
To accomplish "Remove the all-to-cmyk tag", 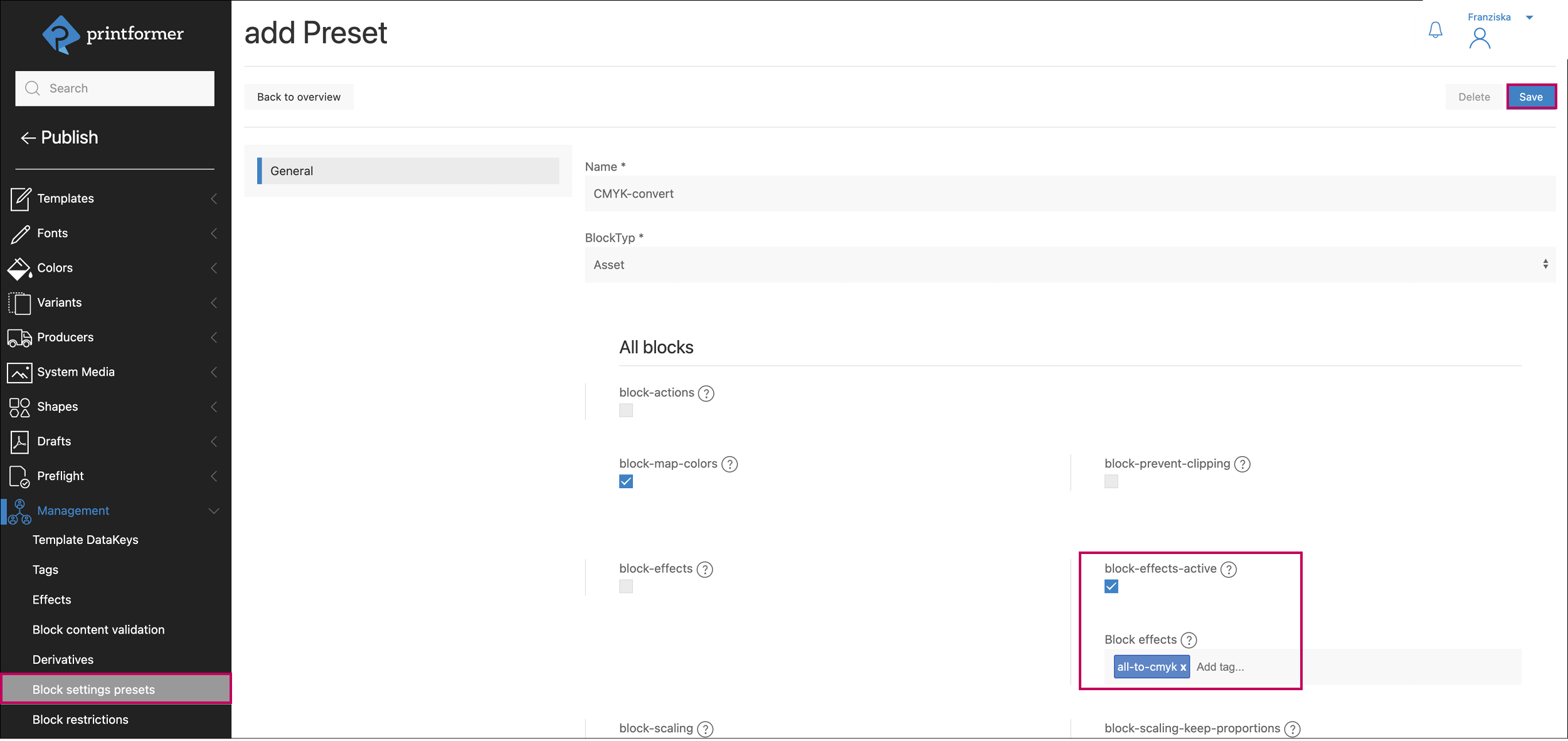I will 1183,668.
